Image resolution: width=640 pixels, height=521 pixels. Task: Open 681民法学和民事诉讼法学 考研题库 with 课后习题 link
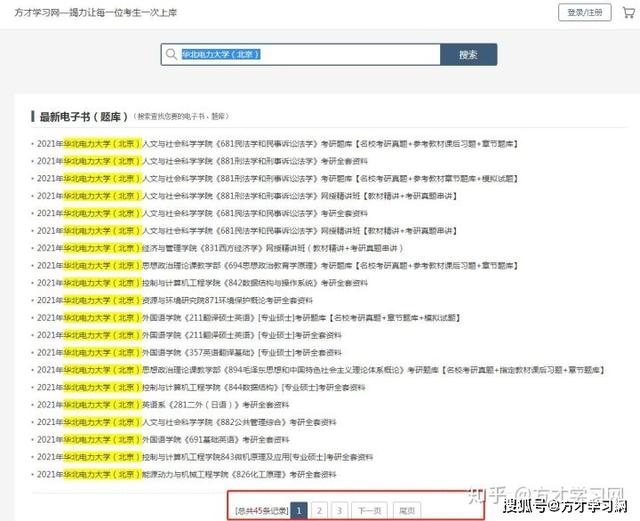[x=277, y=144]
